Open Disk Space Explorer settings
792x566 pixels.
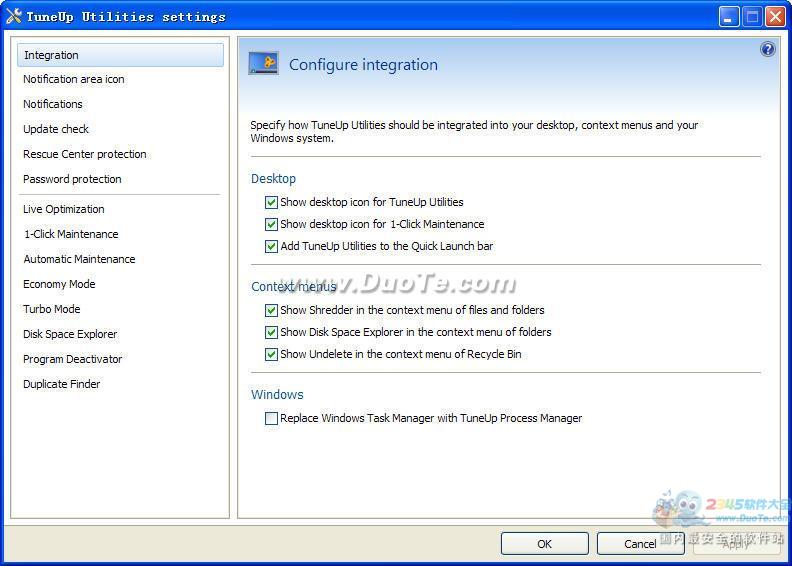(70, 334)
